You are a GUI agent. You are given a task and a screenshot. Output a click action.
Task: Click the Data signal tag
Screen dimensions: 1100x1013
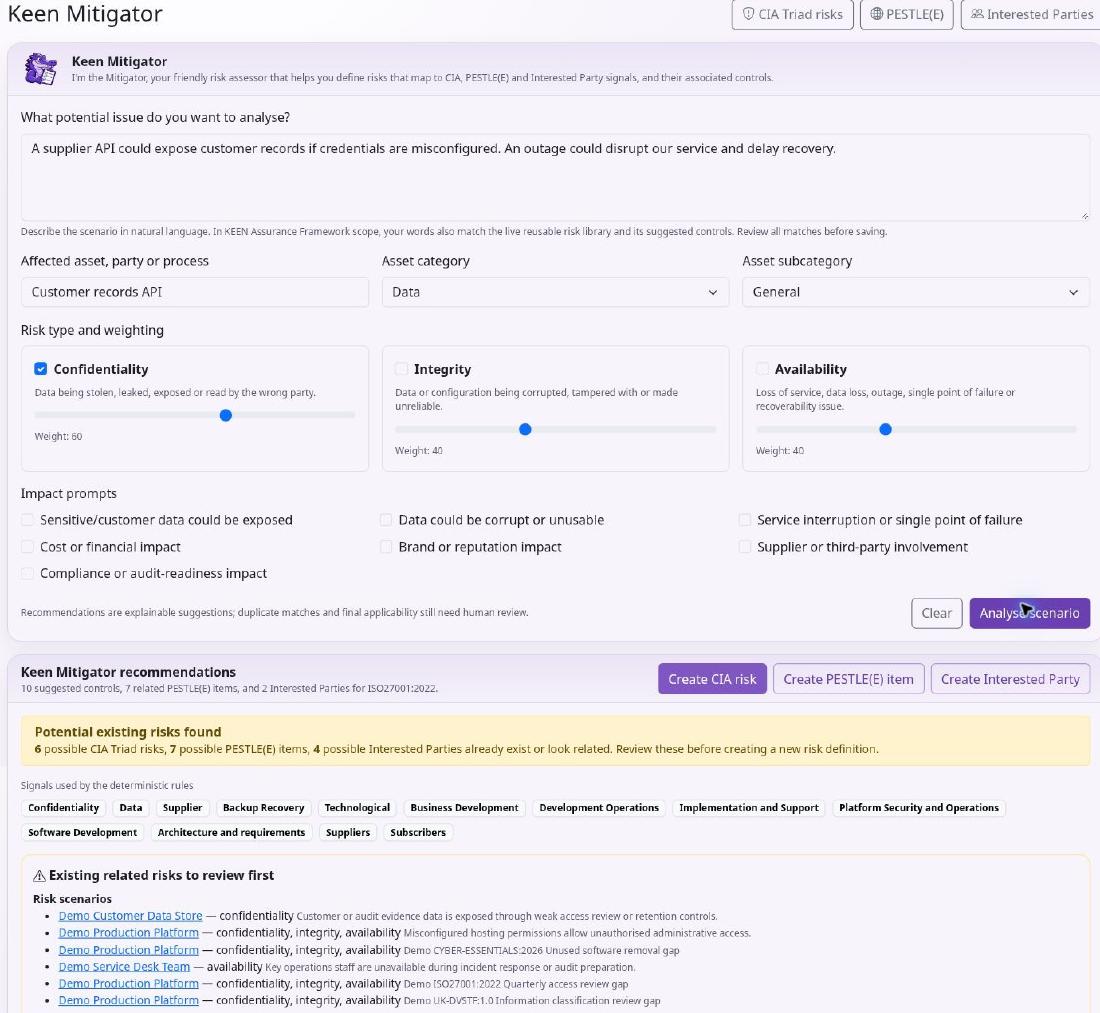coord(130,807)
